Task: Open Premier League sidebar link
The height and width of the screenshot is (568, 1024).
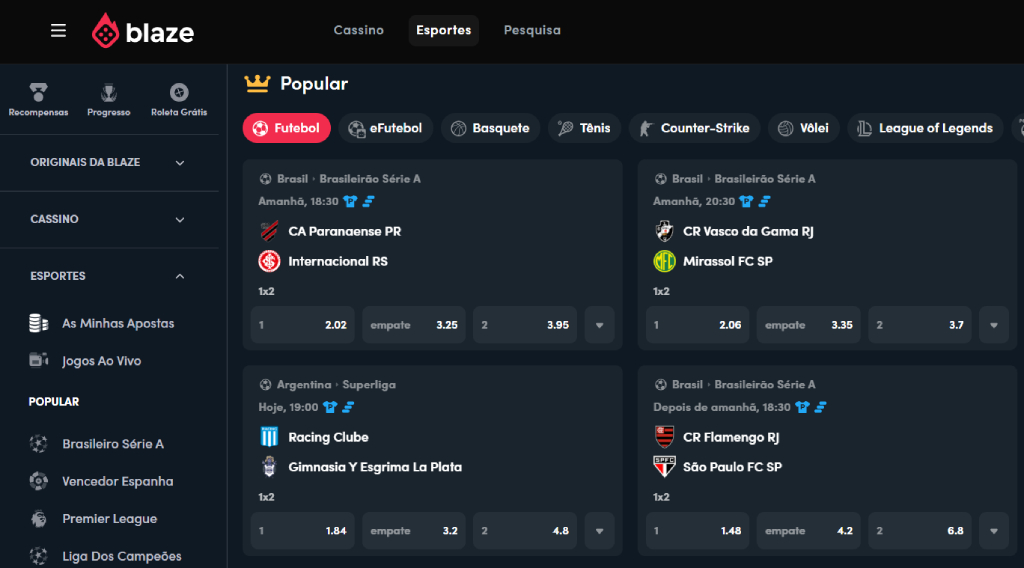Action: tap(110, 519)
